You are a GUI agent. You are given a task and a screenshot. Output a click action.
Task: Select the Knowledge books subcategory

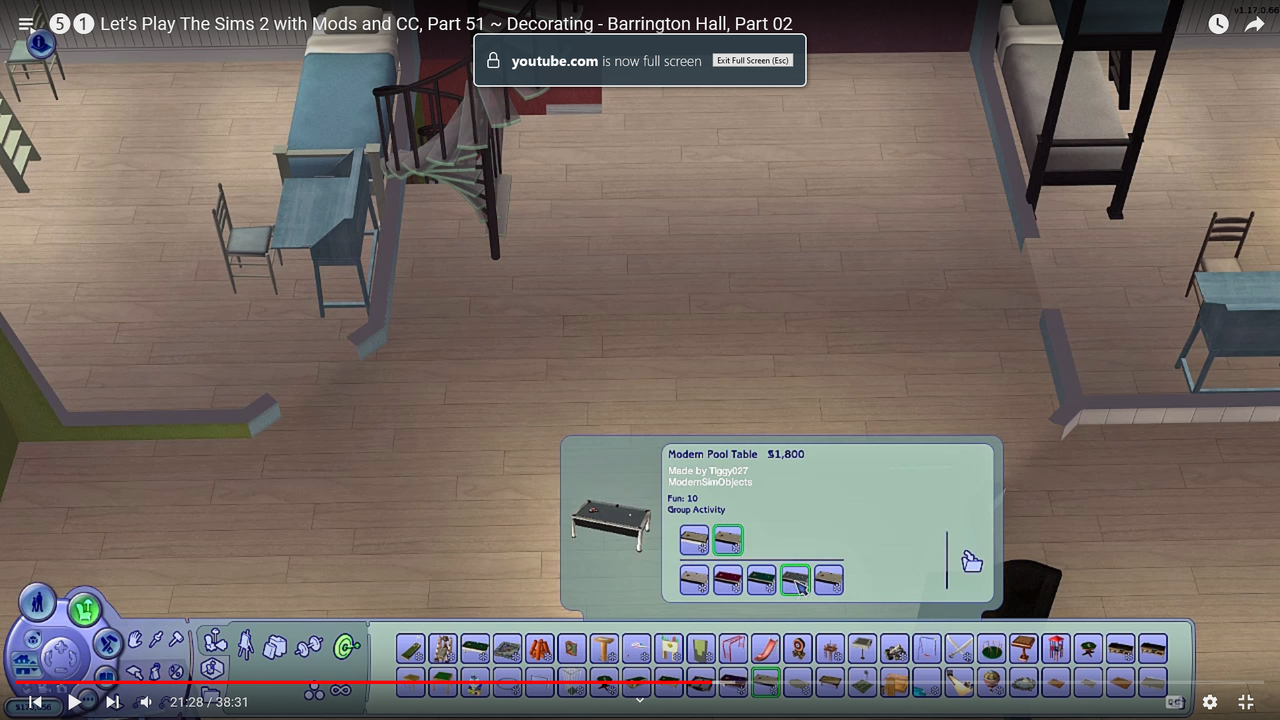click(x=275, y=647)
